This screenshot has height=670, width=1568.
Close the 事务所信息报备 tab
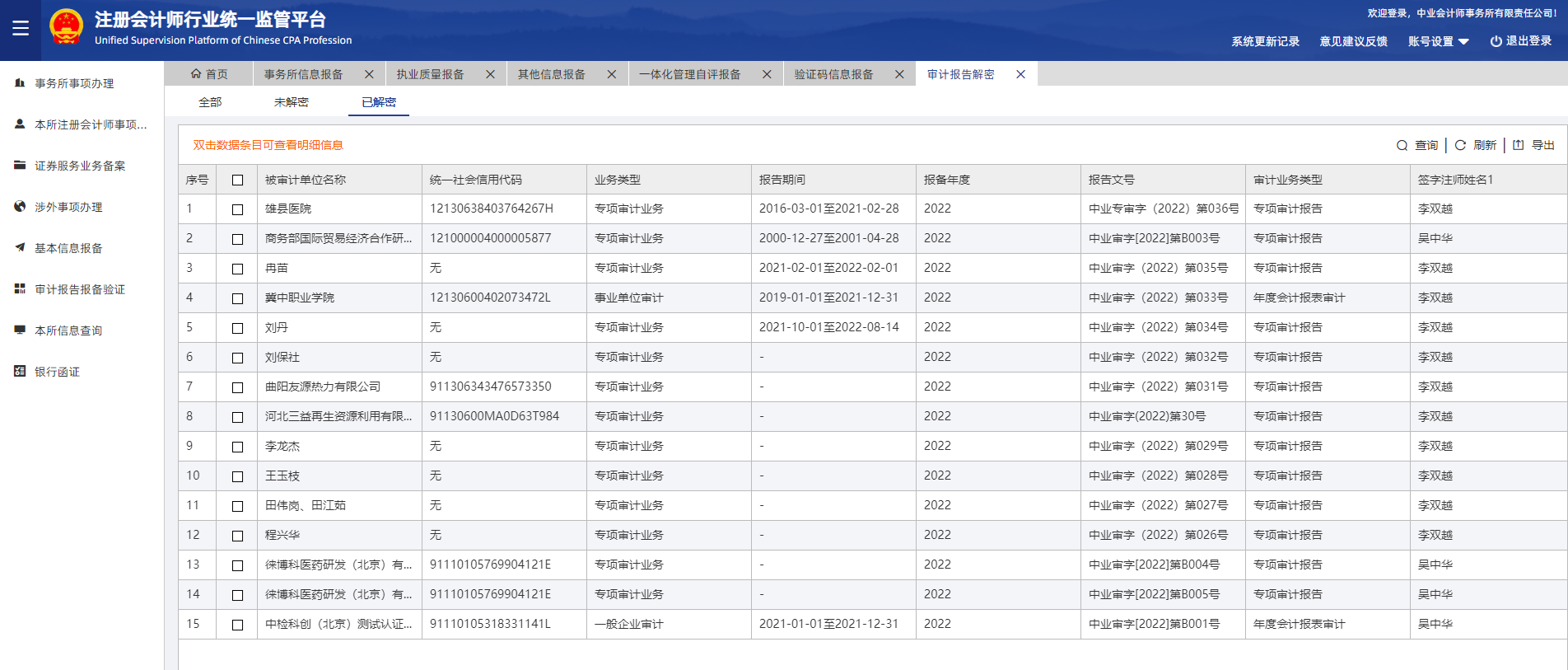point(369,74)
